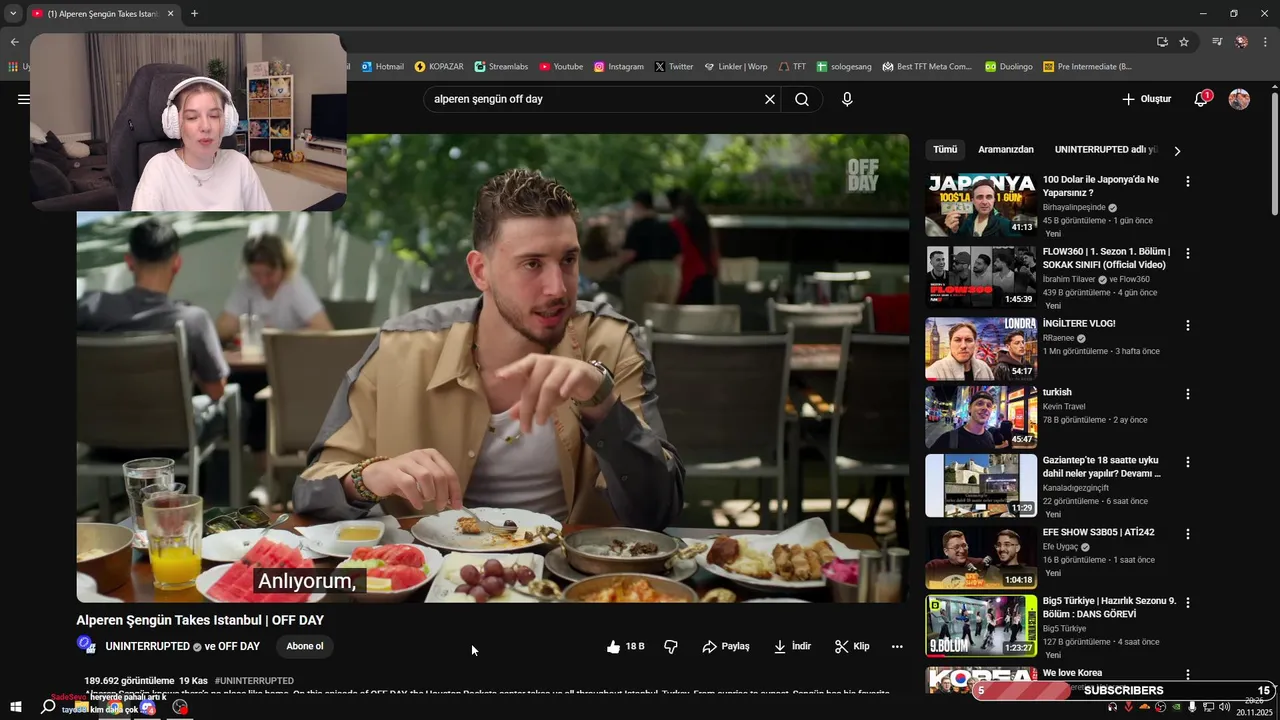This screenshot has width=1280, height=720.
Task: Open more actions for the video
Action: coord(897,647)
